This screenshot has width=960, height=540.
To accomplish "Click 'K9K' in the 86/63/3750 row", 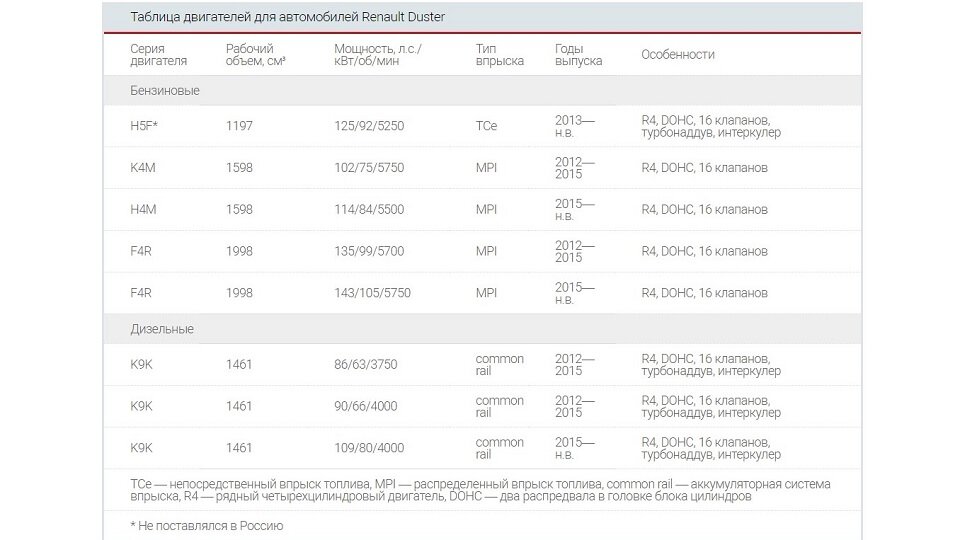I will (x=141, y=364).
